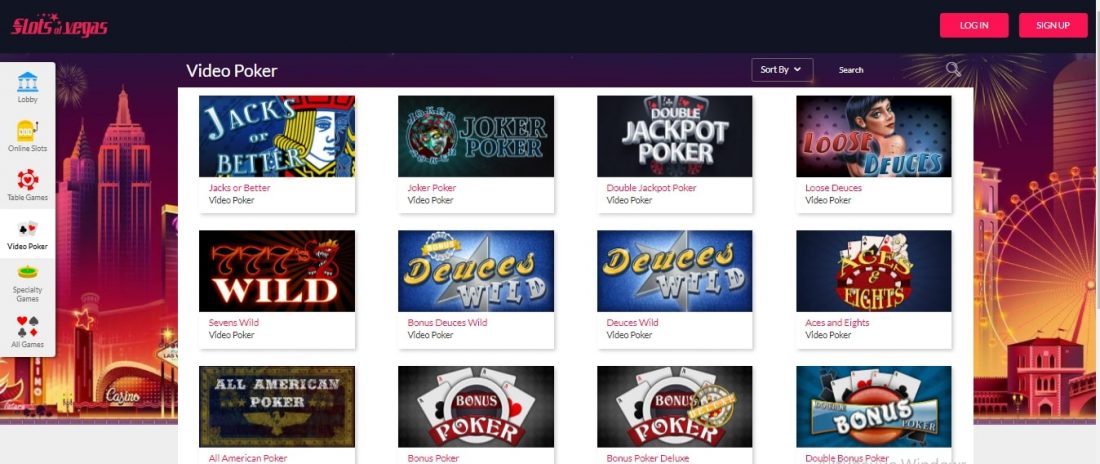Click the Slots of Vegas logo
Screen dimensions: 1100x464
click(59, 25)
